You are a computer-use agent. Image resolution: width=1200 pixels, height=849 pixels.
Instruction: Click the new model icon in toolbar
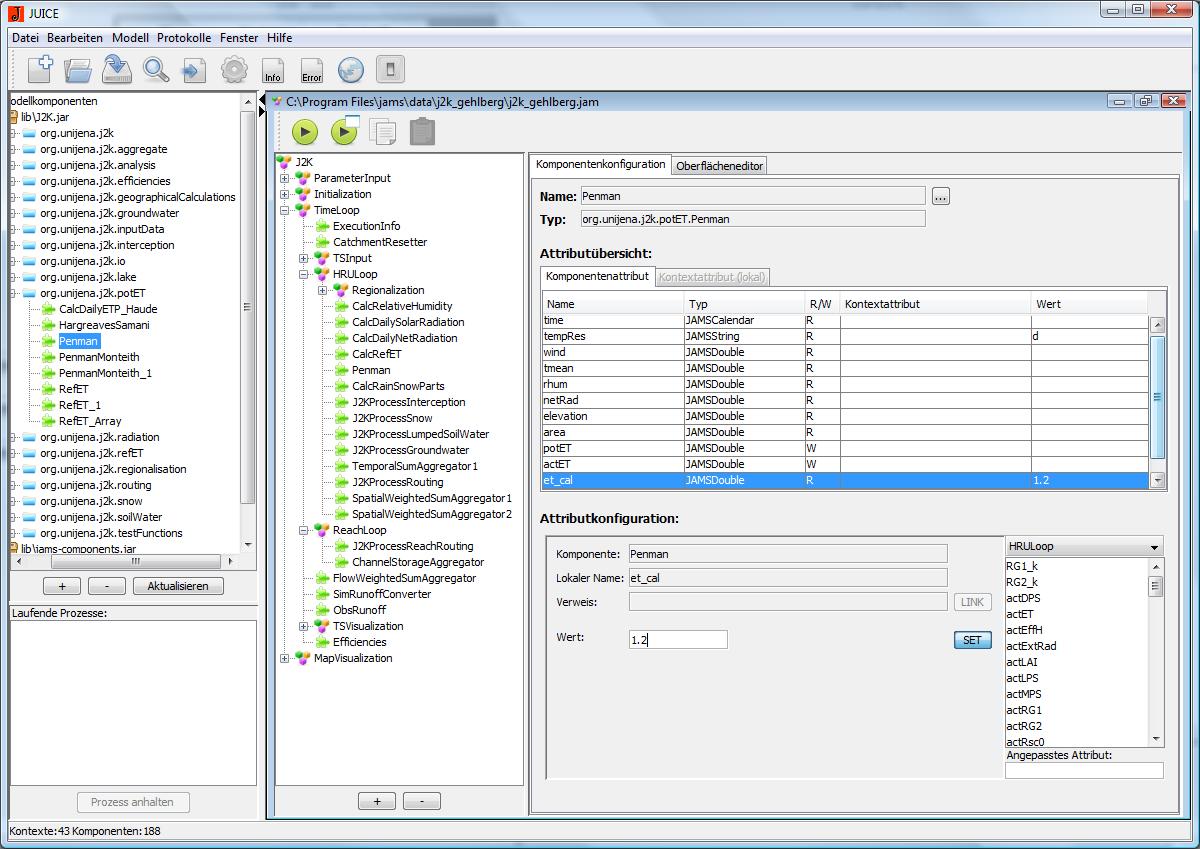click(x=40, y=70)
